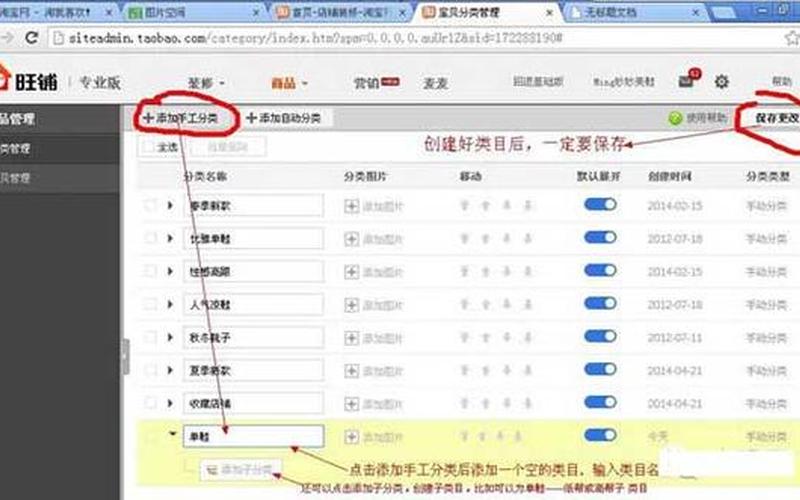The width and height of the screenshot is (800, 500).
Task: Expand the 收藏店铺 category arrow
Action: coord(170,403)
